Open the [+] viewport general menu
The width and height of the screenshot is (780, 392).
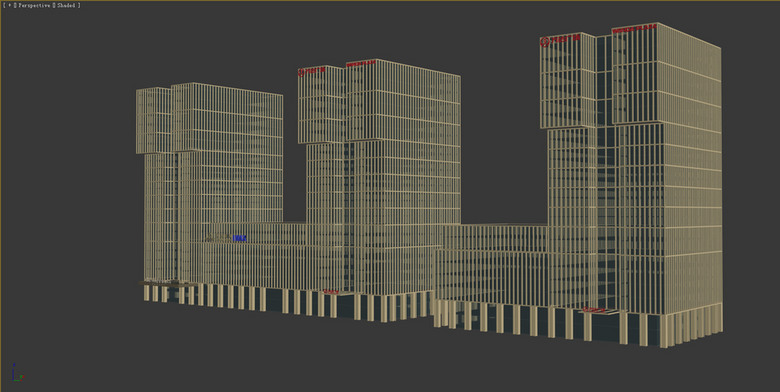point(8,5)
